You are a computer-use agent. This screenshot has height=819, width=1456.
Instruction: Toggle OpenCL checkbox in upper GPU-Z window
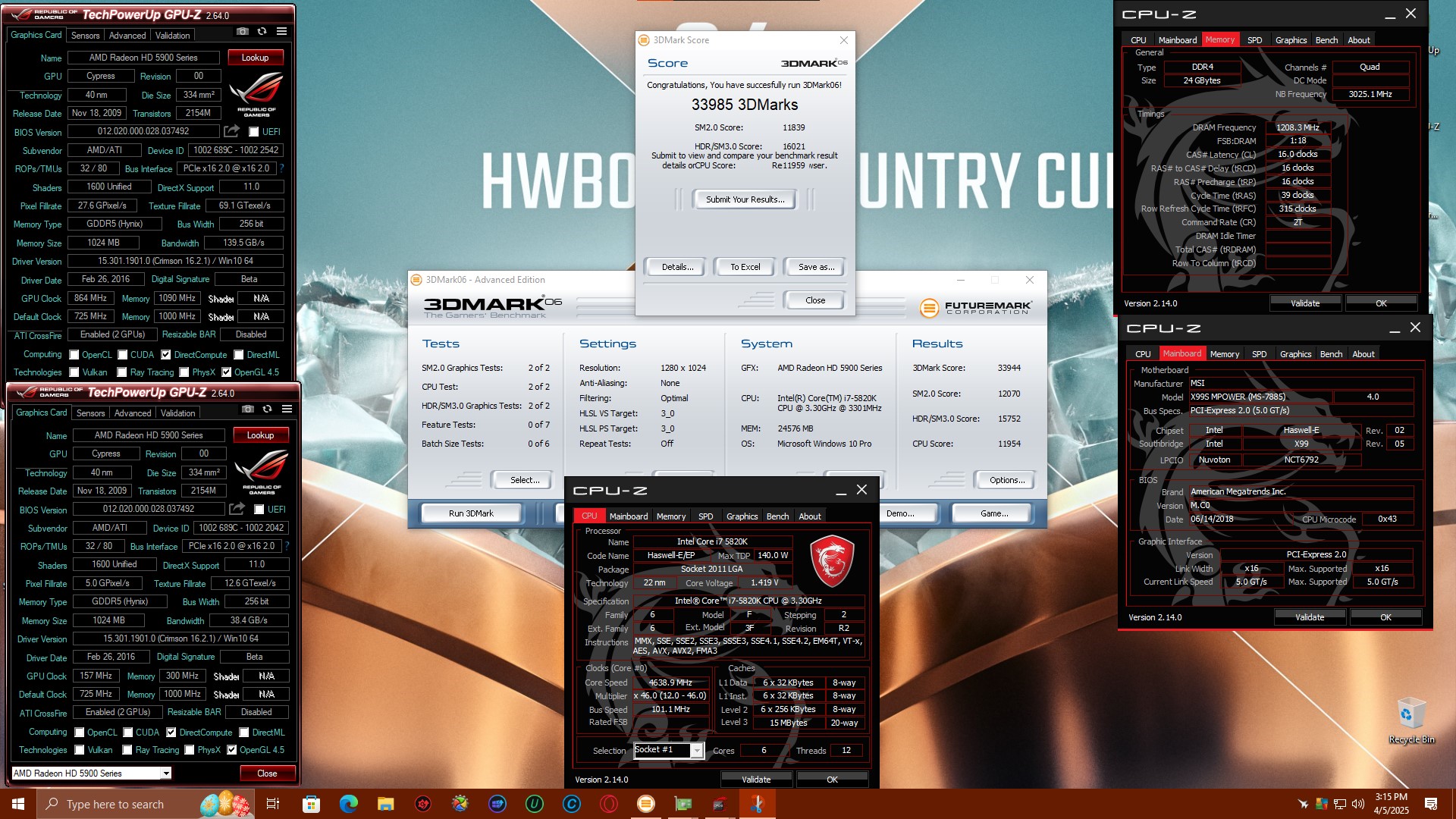[x=74, y=355]
